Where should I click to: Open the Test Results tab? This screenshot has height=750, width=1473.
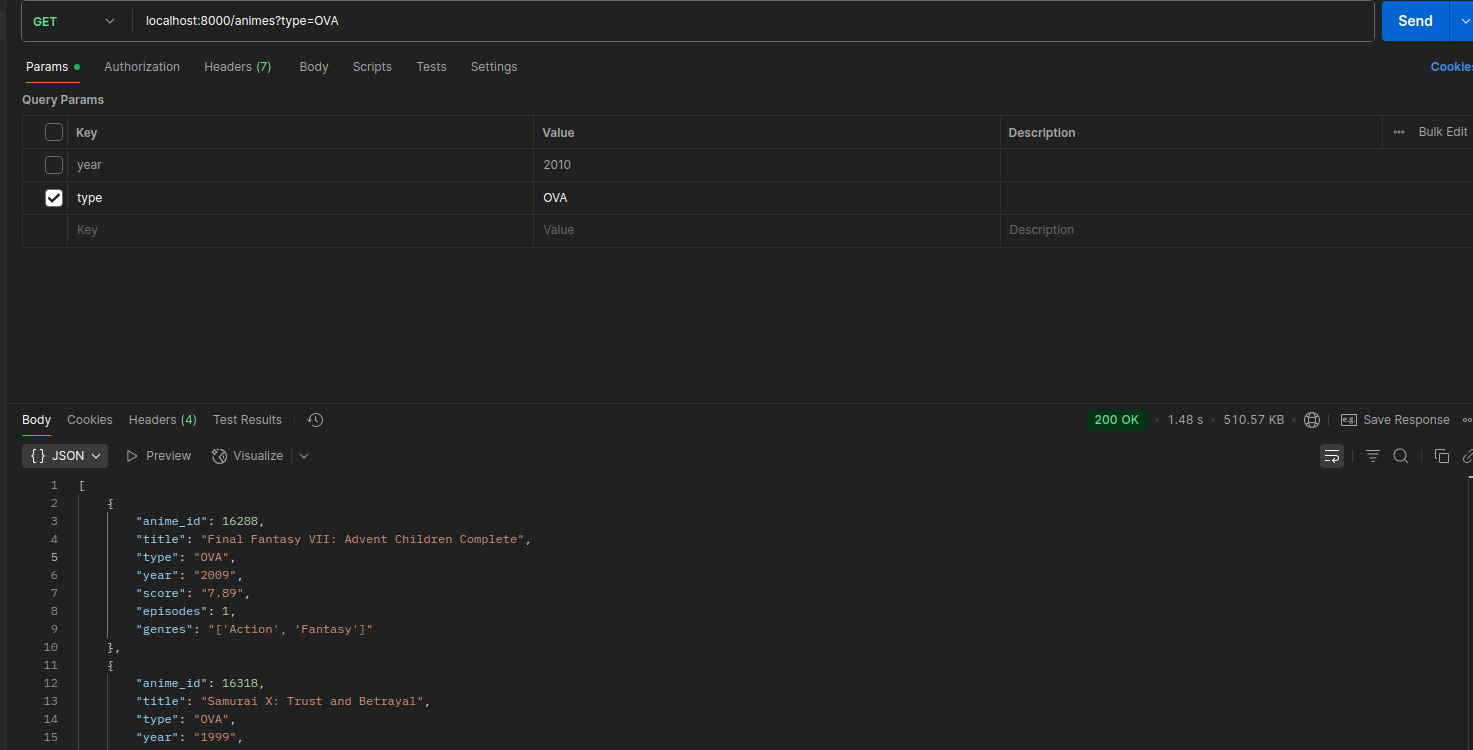247,420
